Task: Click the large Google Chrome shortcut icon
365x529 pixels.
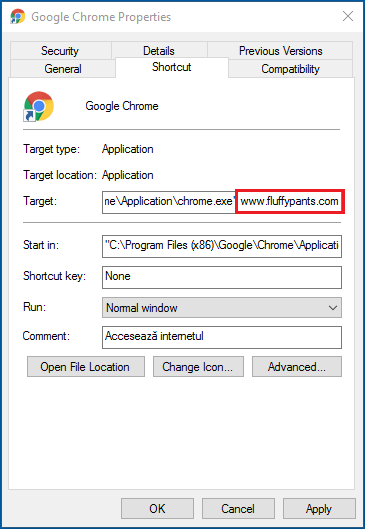Action: pyautogui.click(x=38, y=106)
